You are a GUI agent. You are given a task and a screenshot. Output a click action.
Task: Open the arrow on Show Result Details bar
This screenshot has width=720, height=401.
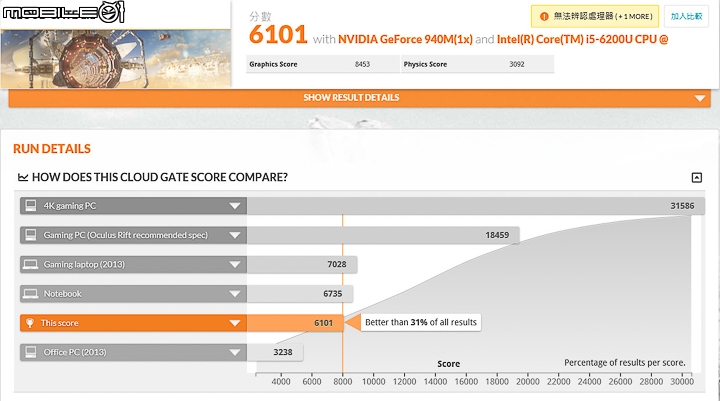[700, 98]
